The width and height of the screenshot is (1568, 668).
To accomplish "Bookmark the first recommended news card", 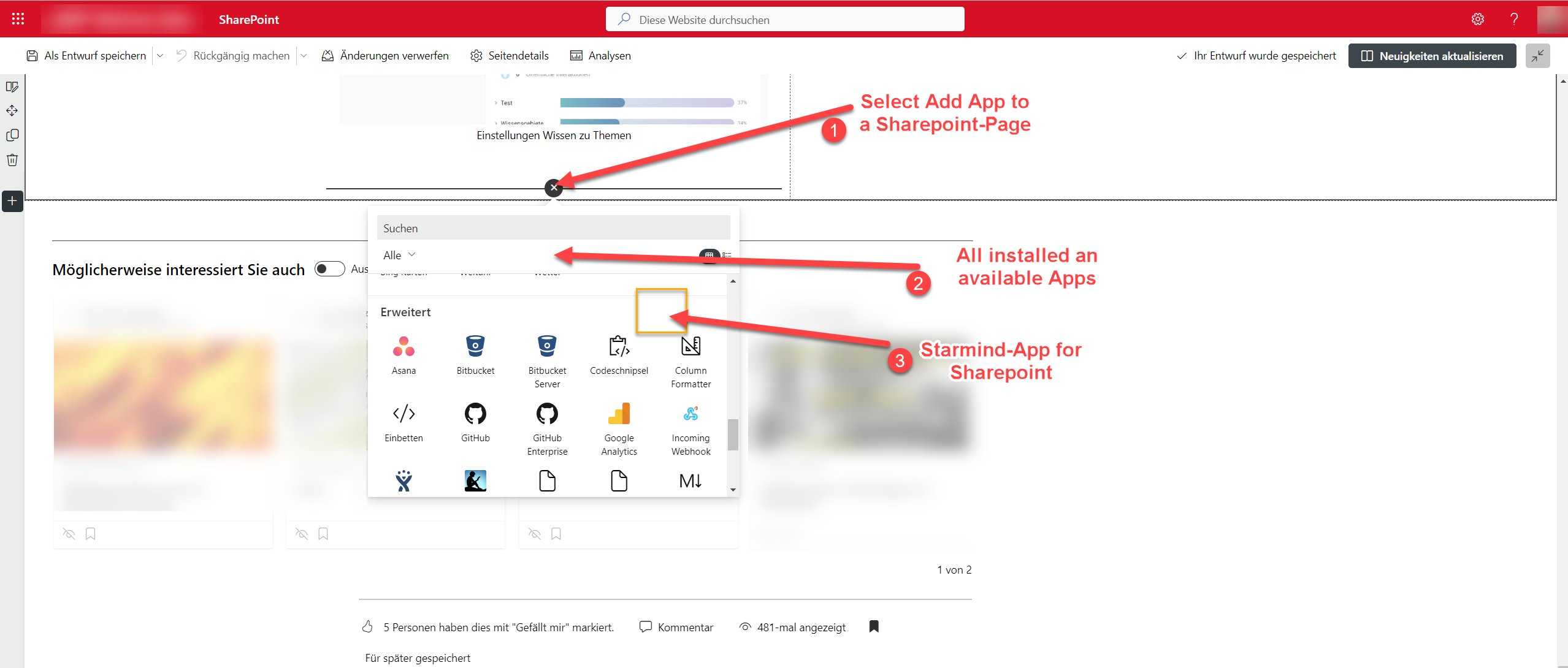I will pos(91,534).
